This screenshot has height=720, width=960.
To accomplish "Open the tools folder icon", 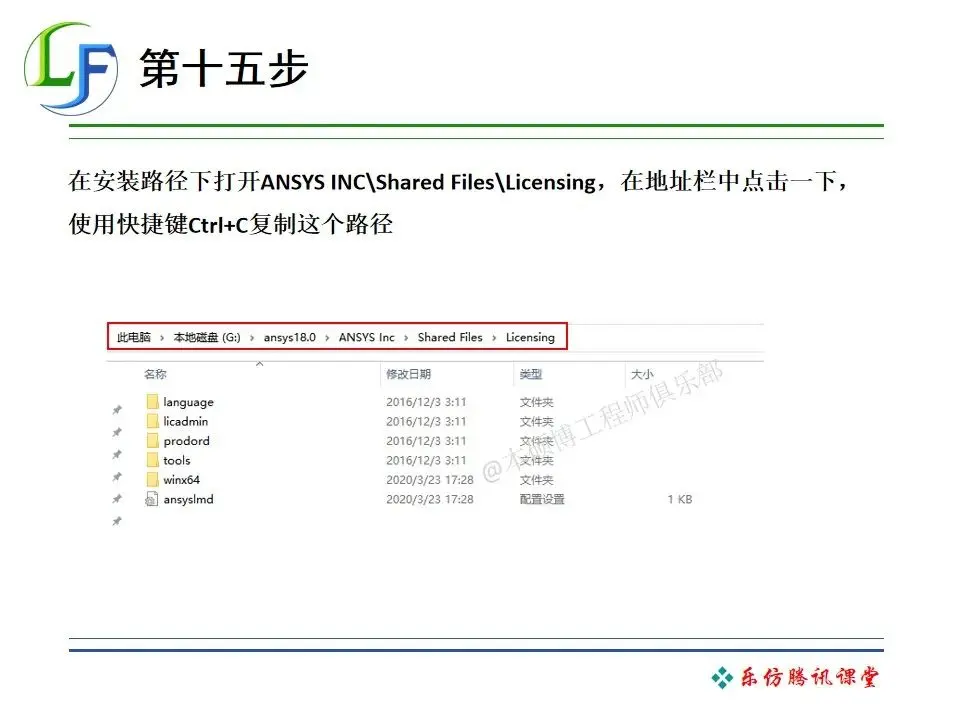I will (152, 460).
